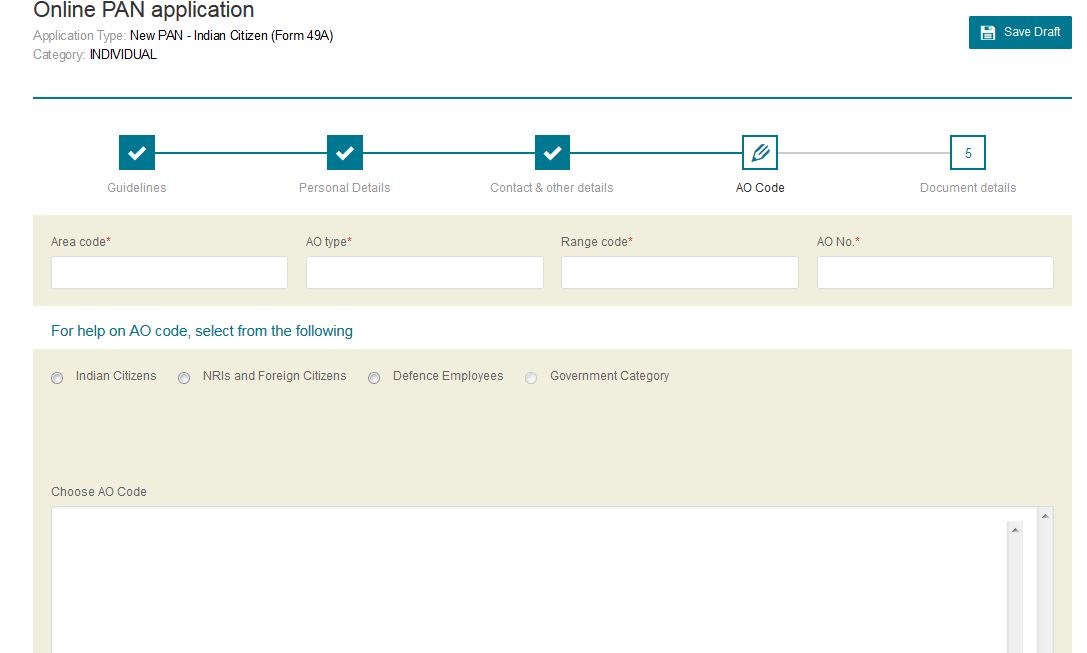Choose the Defence Employees radio button
Screen dimensions: 1087x653
[374, 378]
